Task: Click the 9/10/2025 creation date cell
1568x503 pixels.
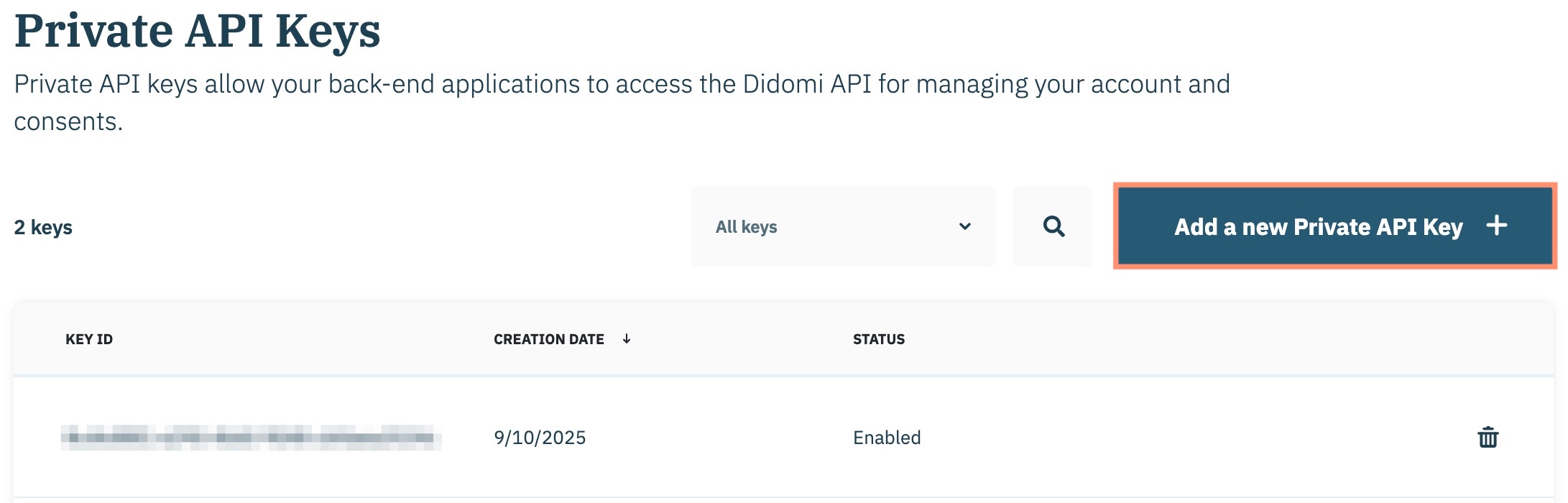Action: click(x=540, y=438)
